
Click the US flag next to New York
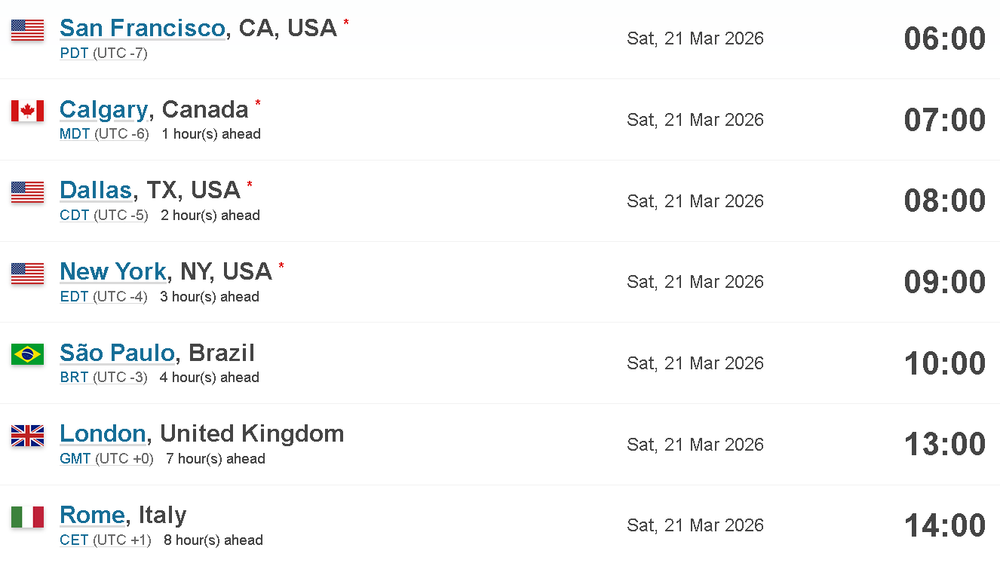[27, 273]
